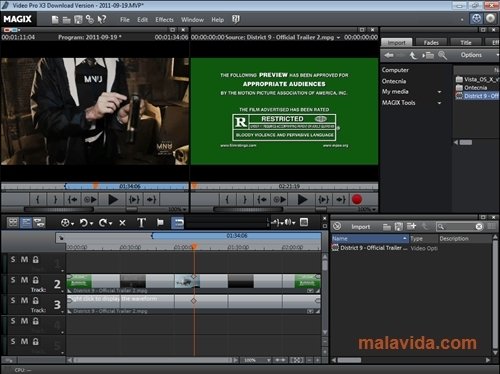Jump to range end in source monitor
500x374 pixels.
coord(341,200)
